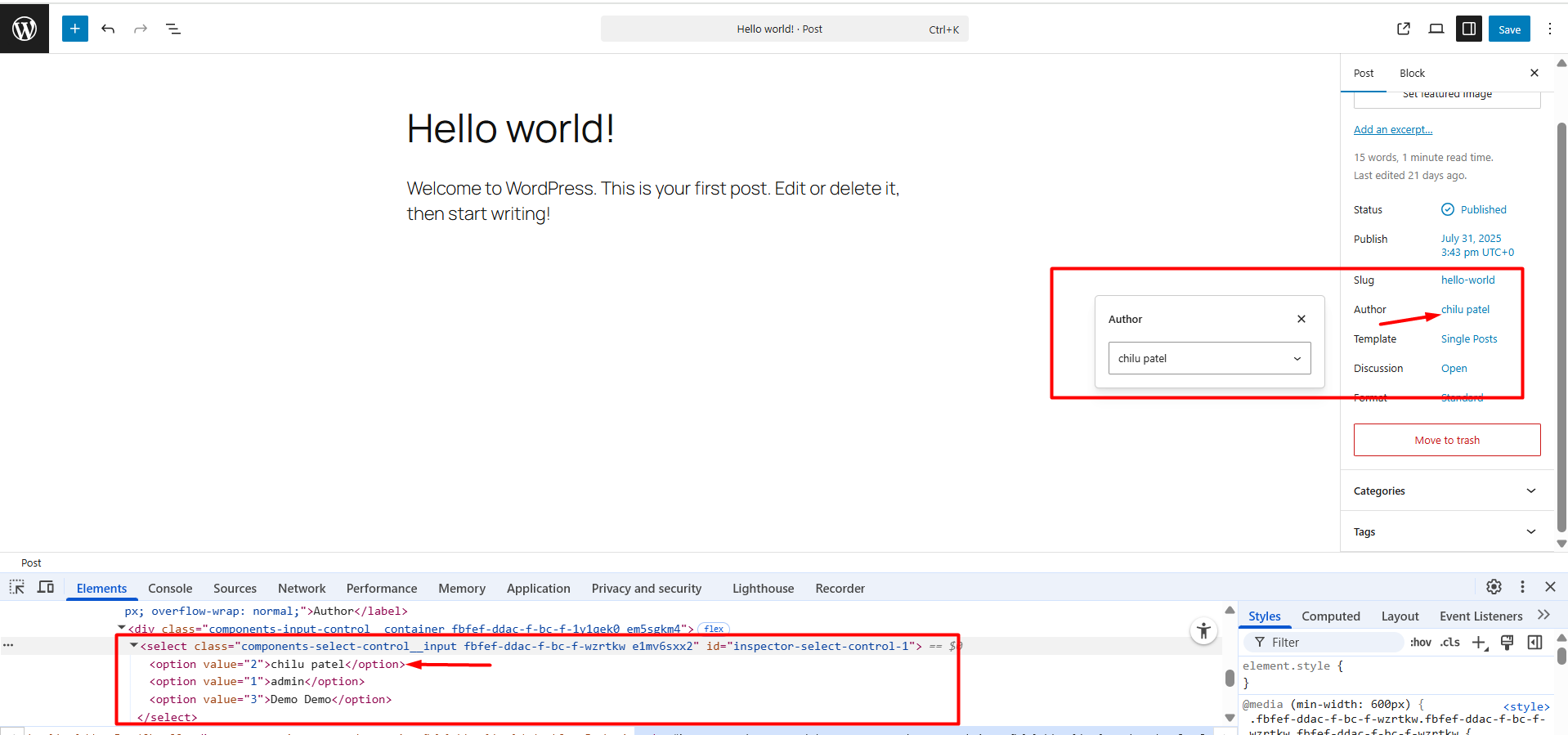Click the hello-world slug link

[1467, 280]
